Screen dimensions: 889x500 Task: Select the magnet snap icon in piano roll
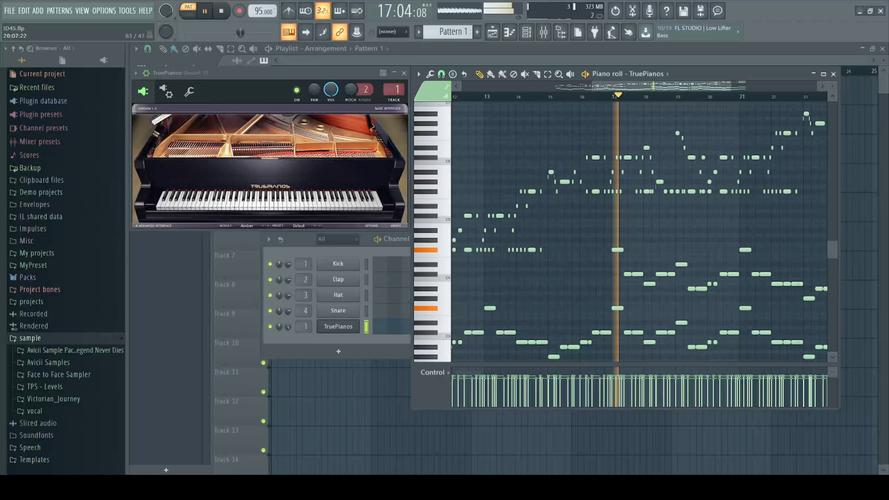(x=441, y=74)
